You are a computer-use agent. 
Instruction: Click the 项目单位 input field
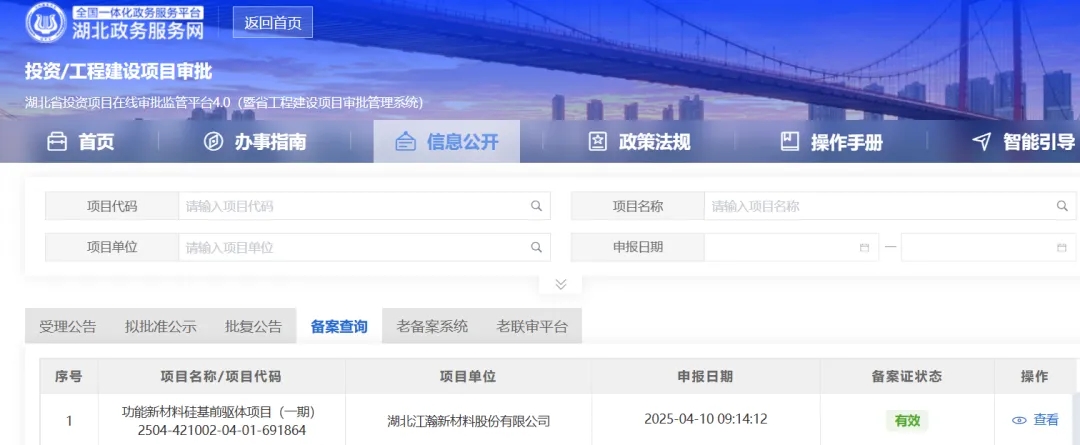(x=364, y=247)
